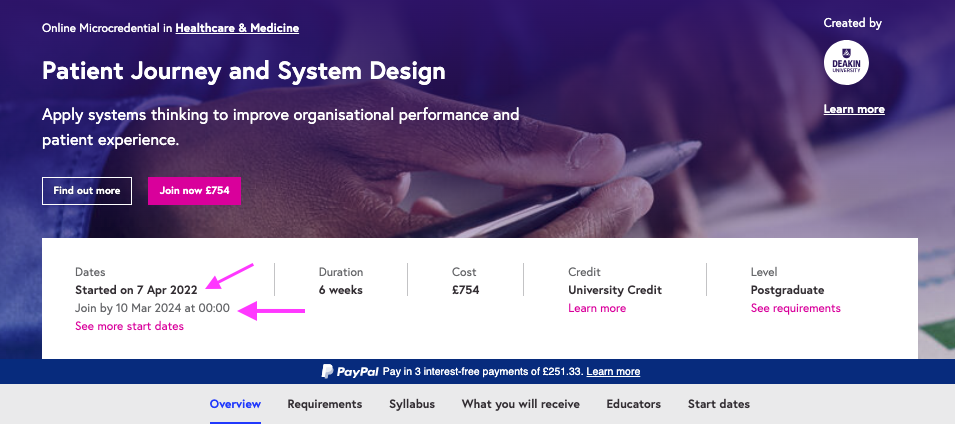The height and width of the screenshot is (439, 955).
Task: Click the Started on 7 Apr 2022 text
Action: [x=136, y=290]
